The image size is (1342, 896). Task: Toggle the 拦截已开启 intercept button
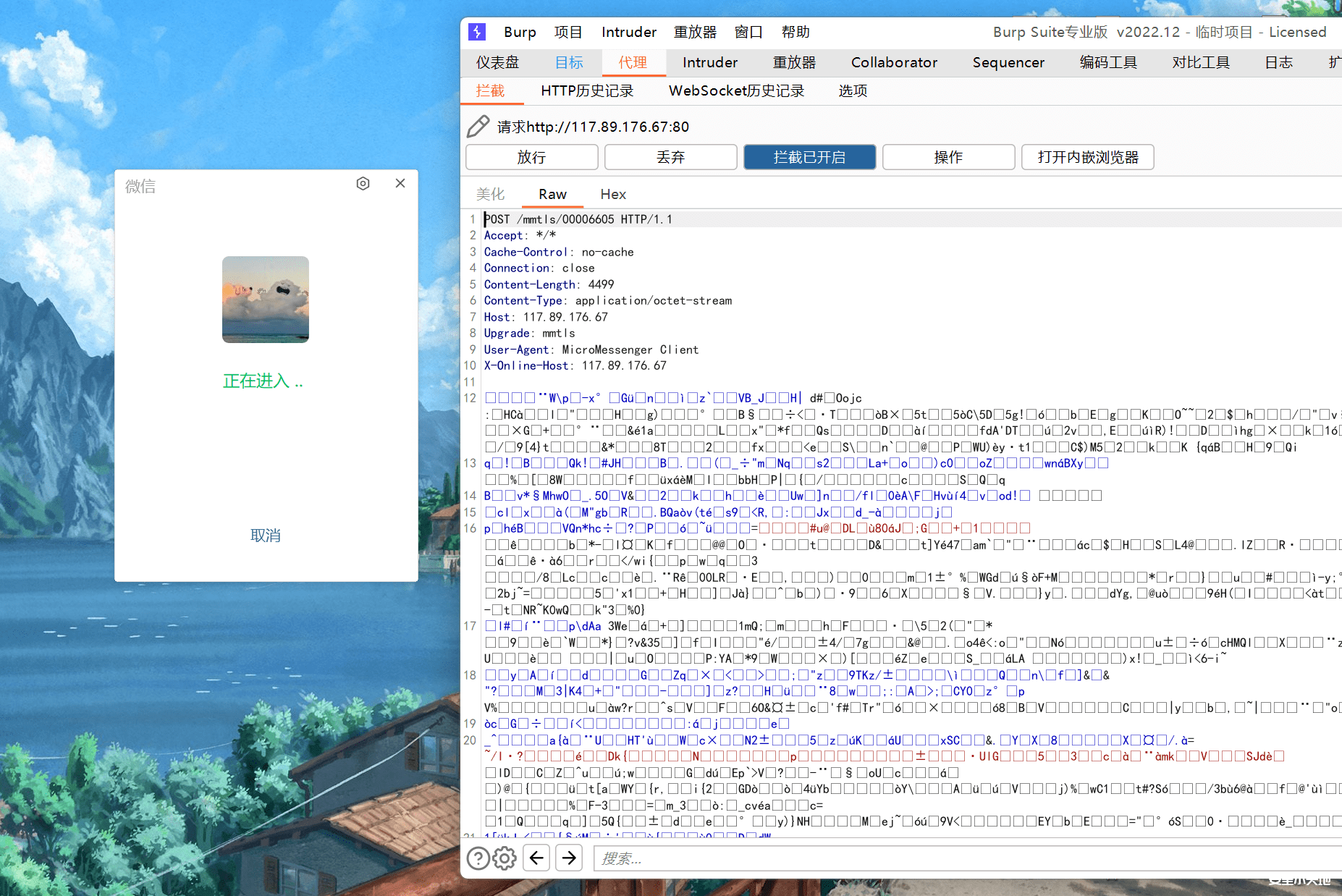pyautogui.click(x=809, y=157)
